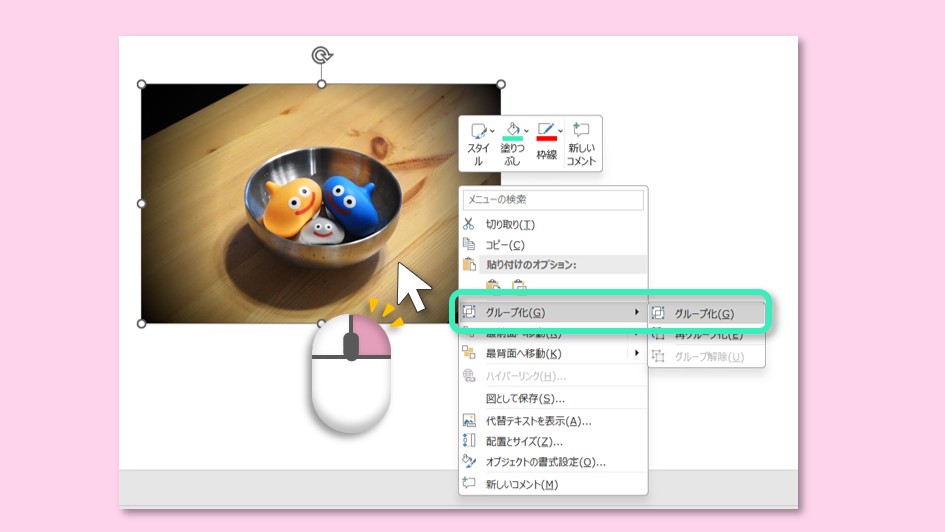Screen dimensions: 945x532
Task: Click the size and position icon
Action: coord(469,440)
